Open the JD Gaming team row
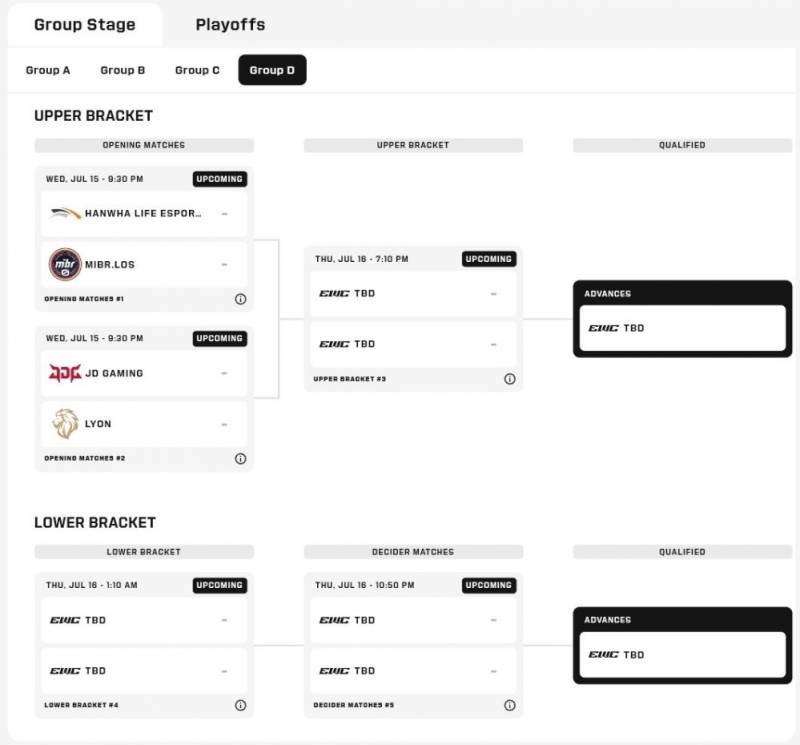Image resolution: width=800 pixels, height=745 pixels. tap(144, 373)
